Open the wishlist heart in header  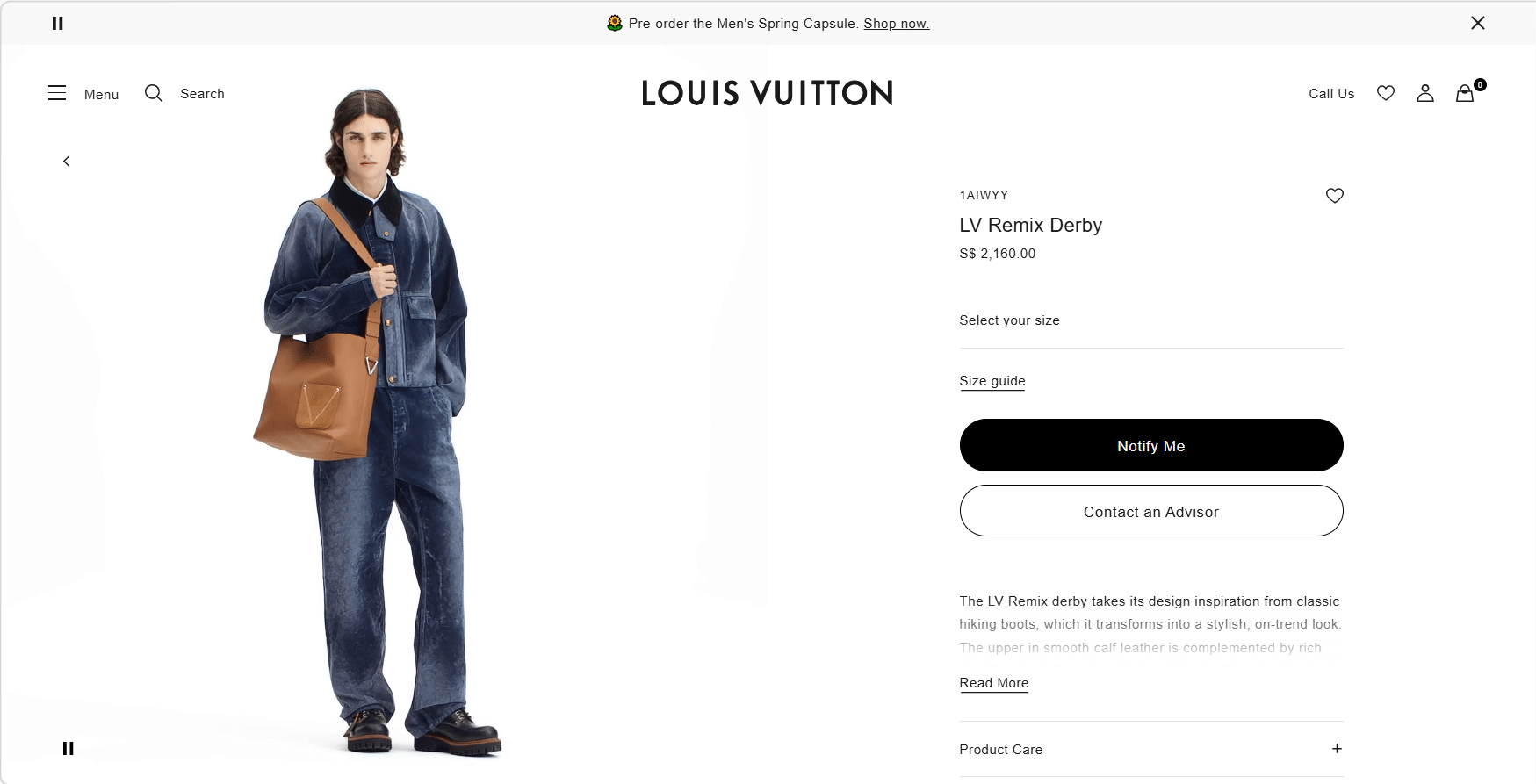(1386, 93)
